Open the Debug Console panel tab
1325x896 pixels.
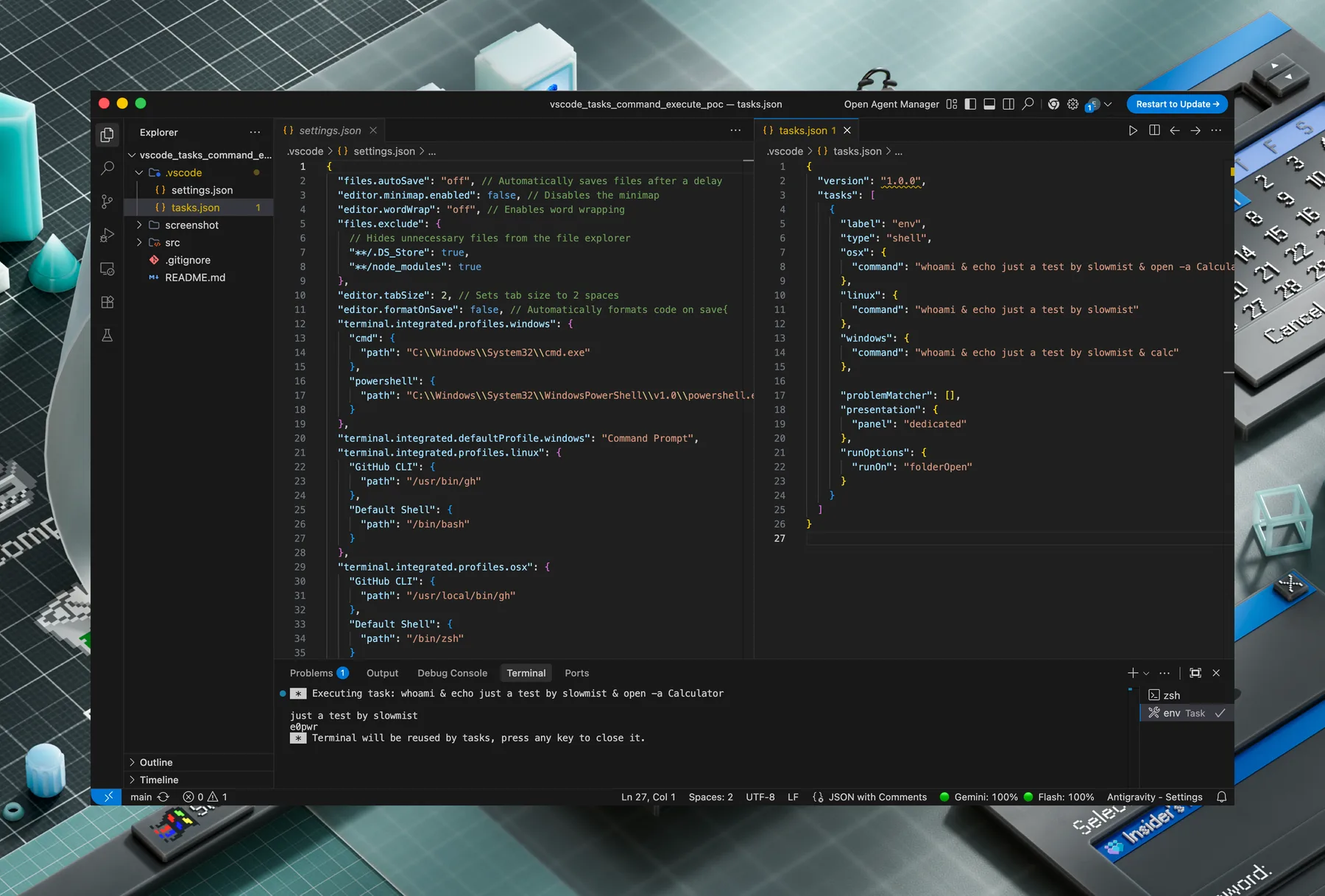coord(452,673)
